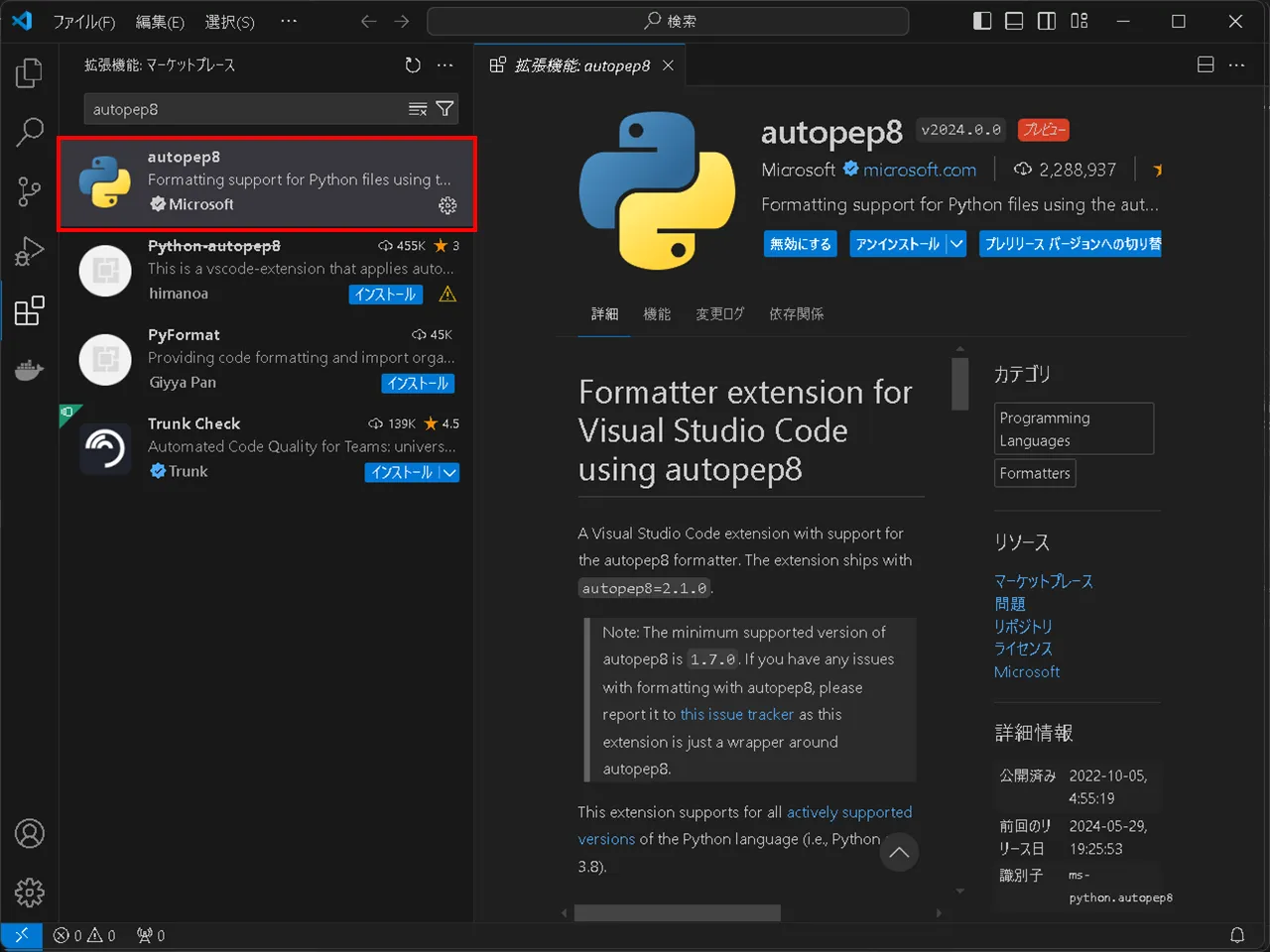The width and height of the screenshot is (1270, 952).
Task: Click the command center 検索 box
Action: [668, 21]
